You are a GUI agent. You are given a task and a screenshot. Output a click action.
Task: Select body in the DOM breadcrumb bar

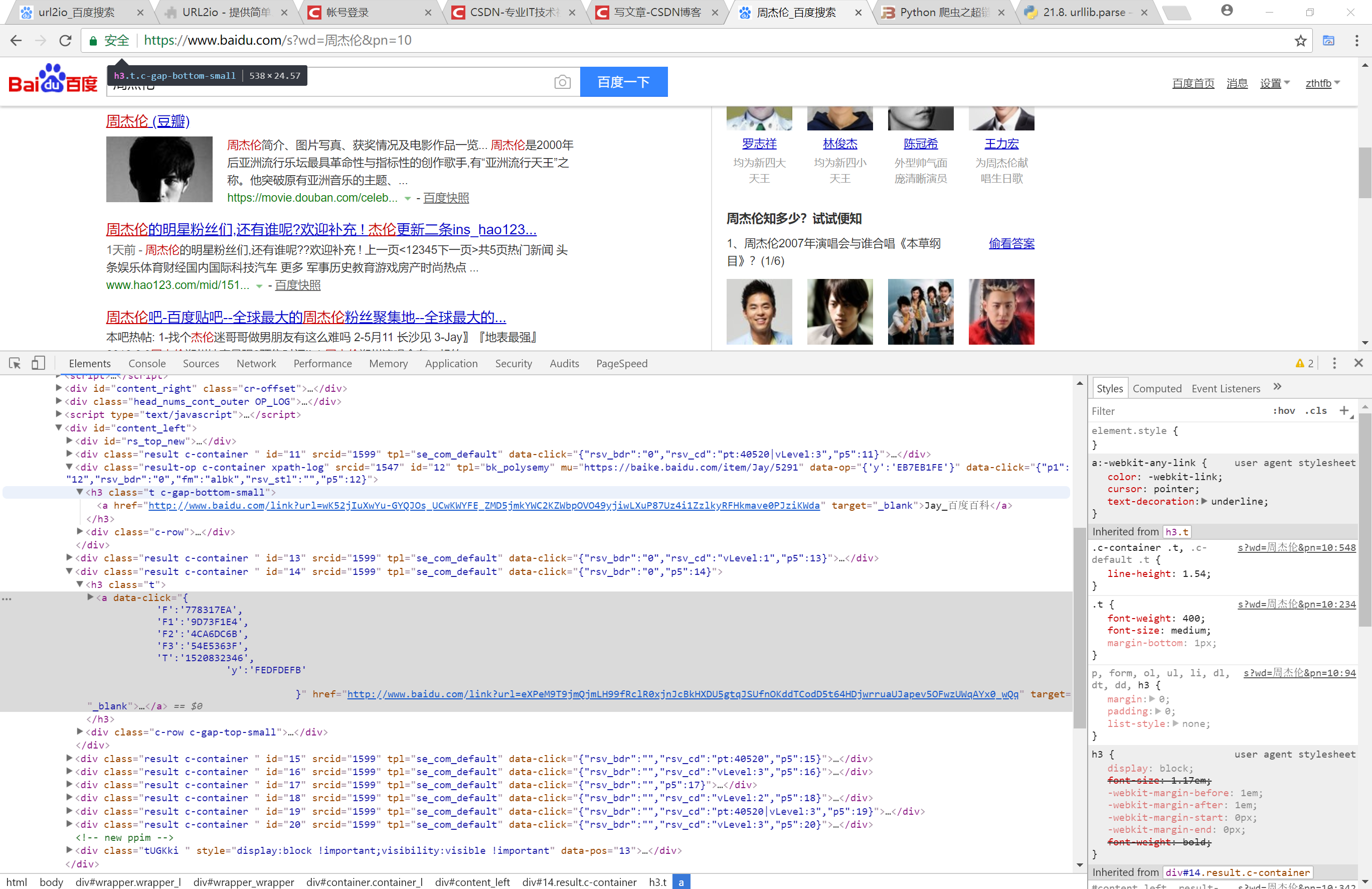coord(51,882)
